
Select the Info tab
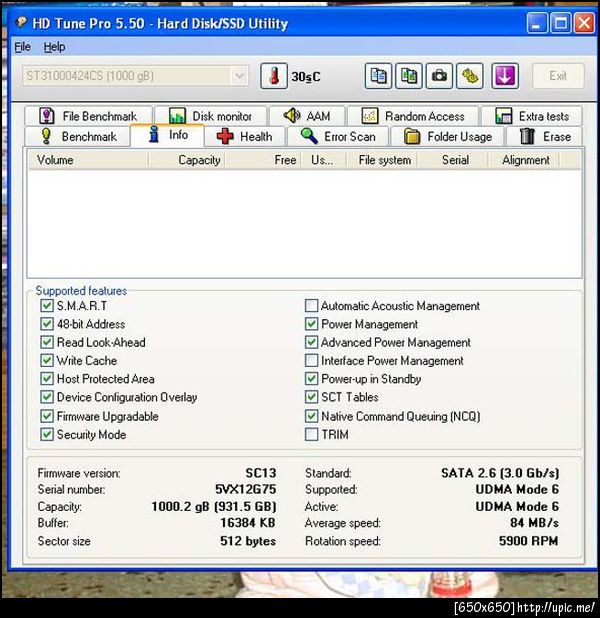click(x=167, y=135)
